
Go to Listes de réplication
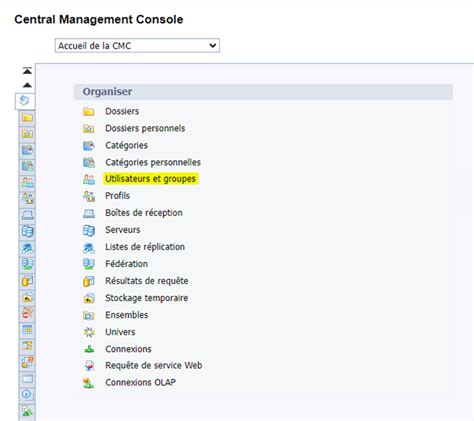coord(145,247)
